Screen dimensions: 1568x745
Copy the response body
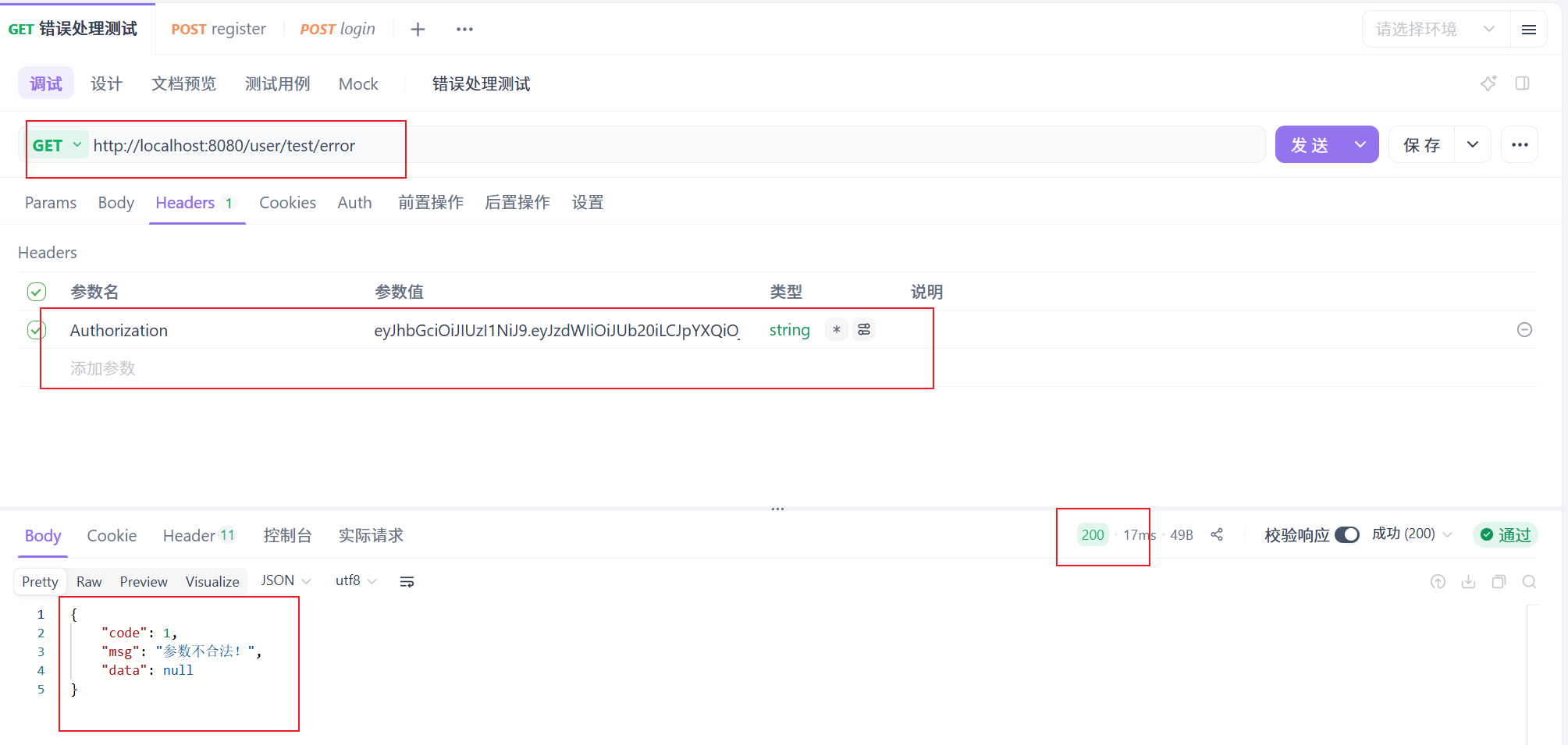pos(1499,582)
